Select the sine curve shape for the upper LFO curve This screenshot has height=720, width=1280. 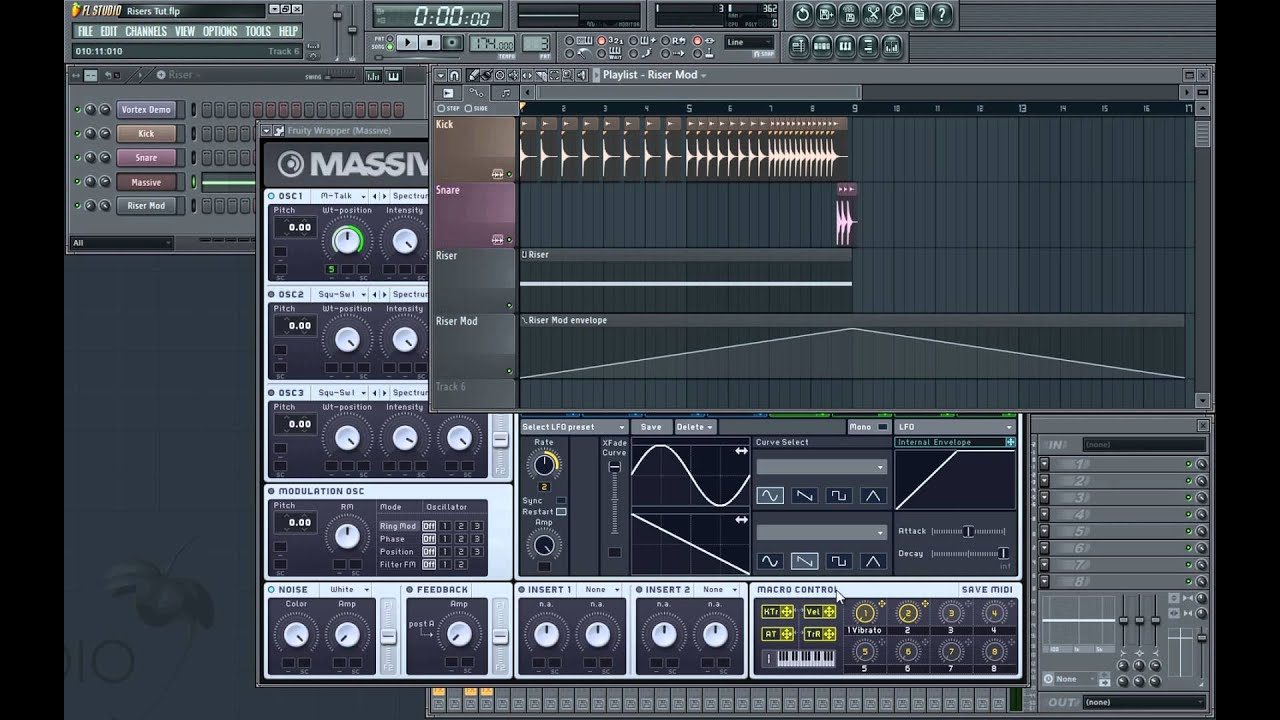[769, 495]
